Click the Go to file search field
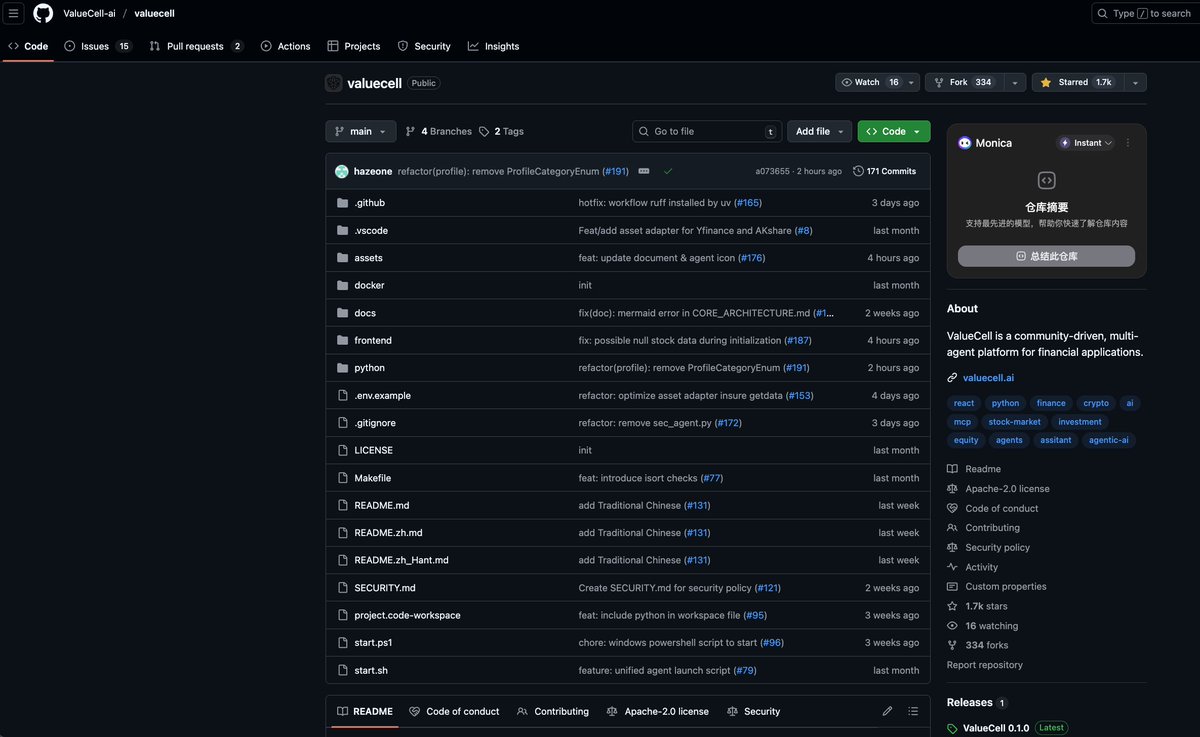The height and width of the screenshot is (737, 1200). tap(707, 130)
